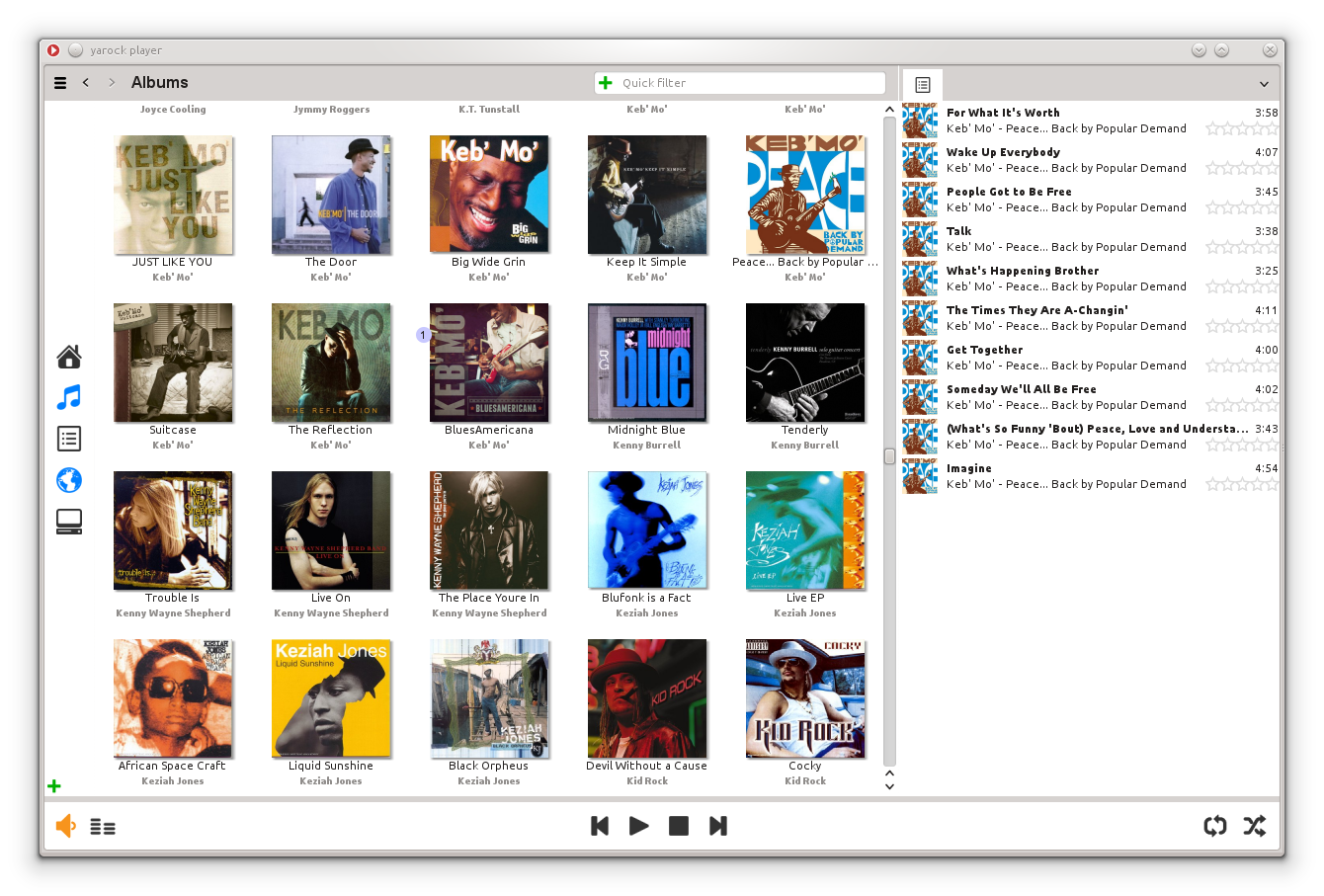Viewport: 1324px width, 896px height.
Task: Select track Someday We'll All Be Free
Action: (1090, 397)
